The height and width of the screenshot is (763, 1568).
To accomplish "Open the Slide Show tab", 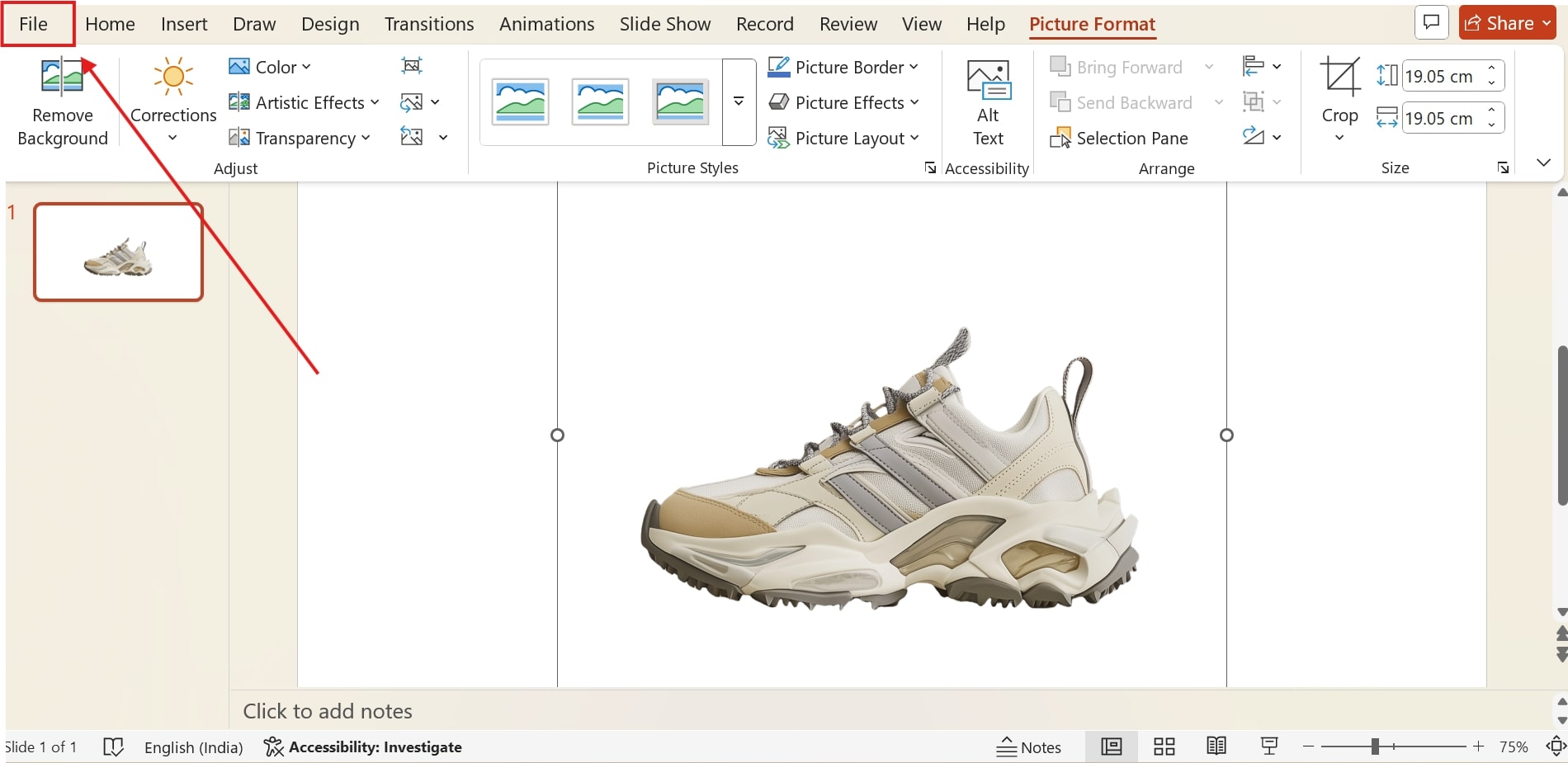I will 665,24.
